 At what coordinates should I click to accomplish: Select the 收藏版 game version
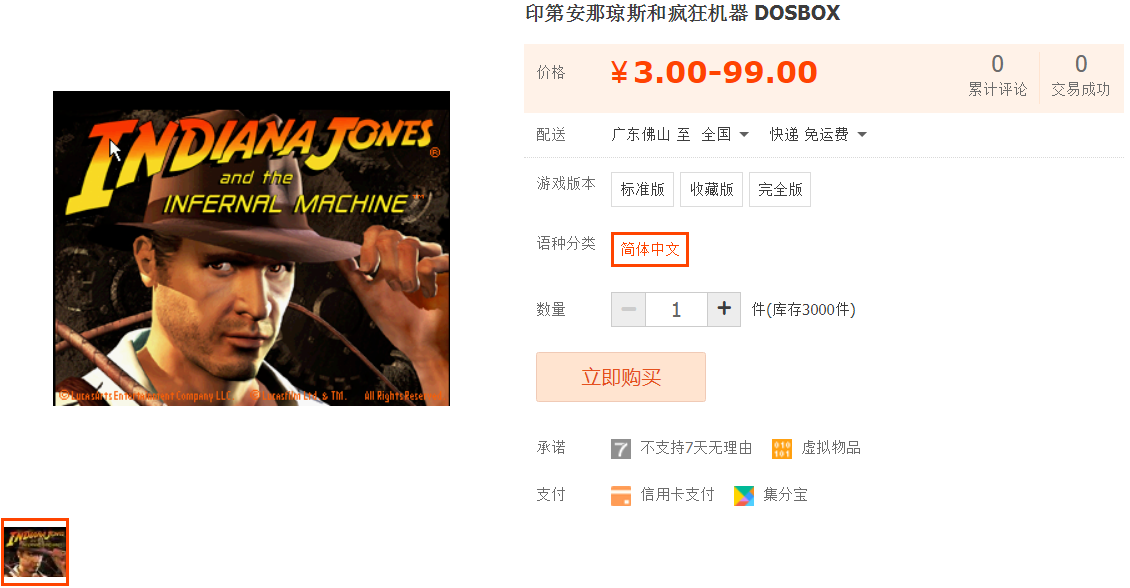tap(711, 190)
